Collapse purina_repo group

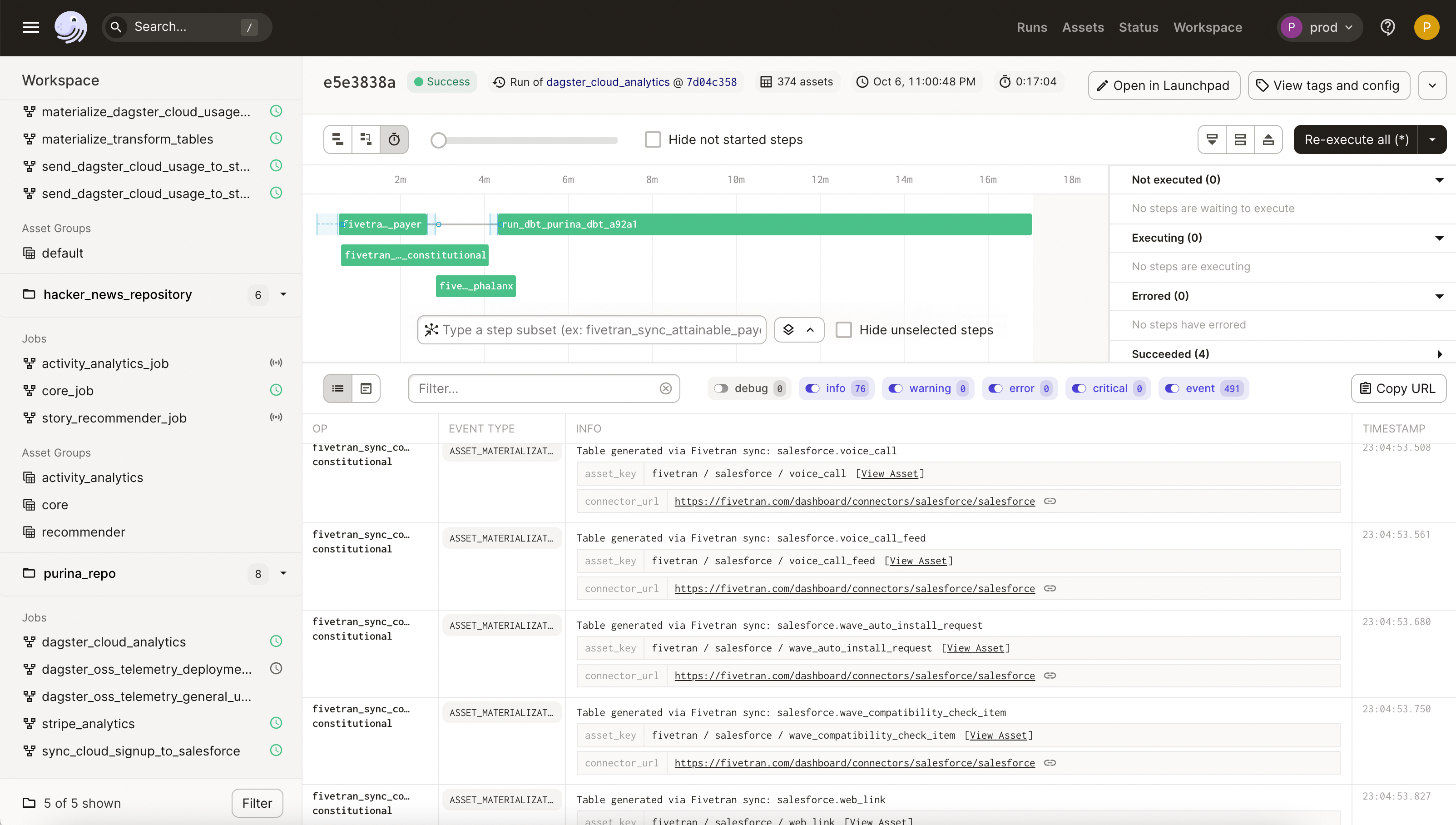click(283, 573)
